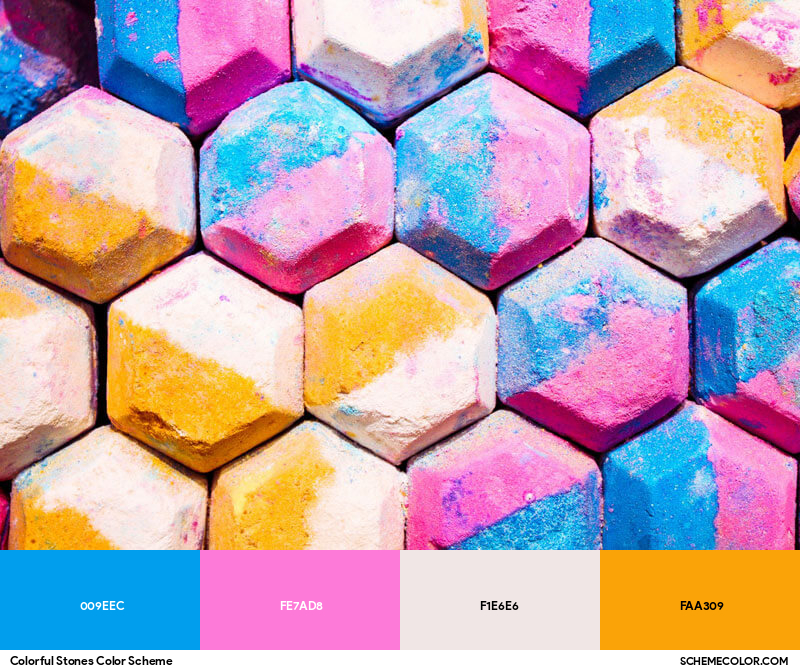This screenshot has height=670, width=800.
Task: Click the colorful stones photo
Action: [400, 275]
